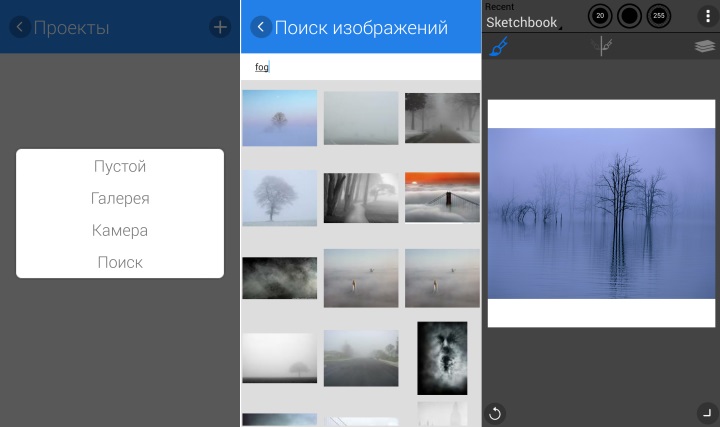
Task: Choose Поиск to search images
Action: [120, 263]
